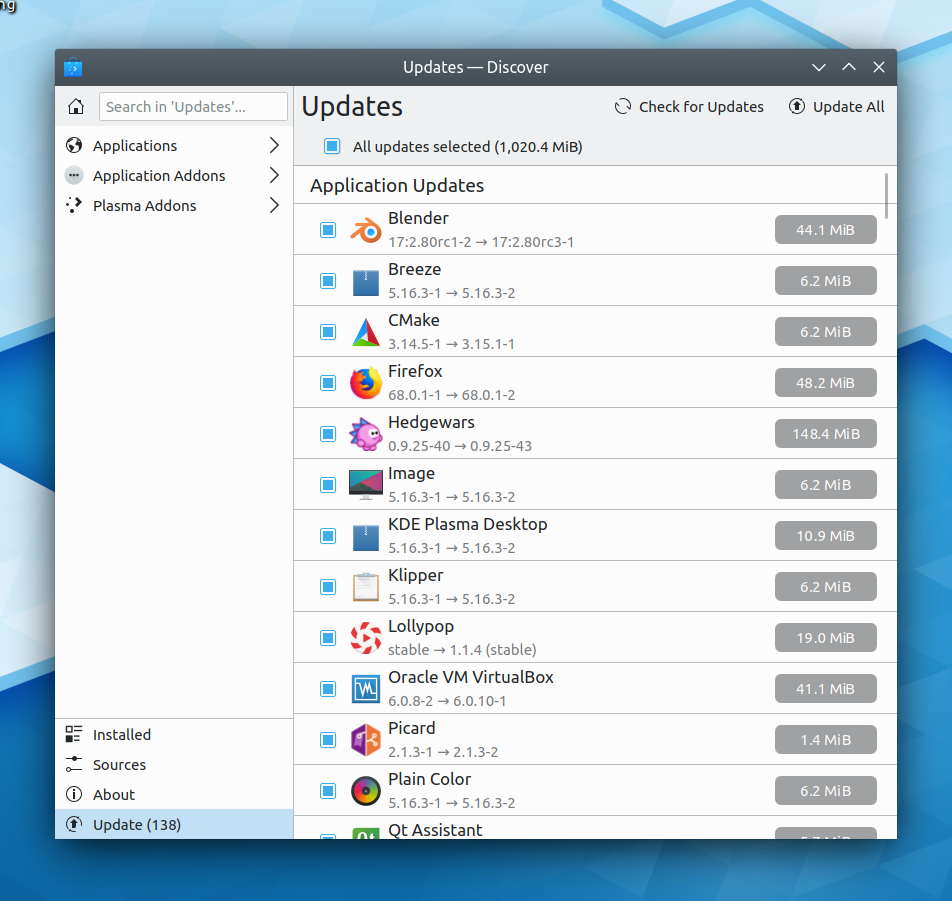Click the Klipper version text 5.16.3-1 → 5.16.3-2
The height and width of the screenshot is (901, 952).
(x=452, y=599)
